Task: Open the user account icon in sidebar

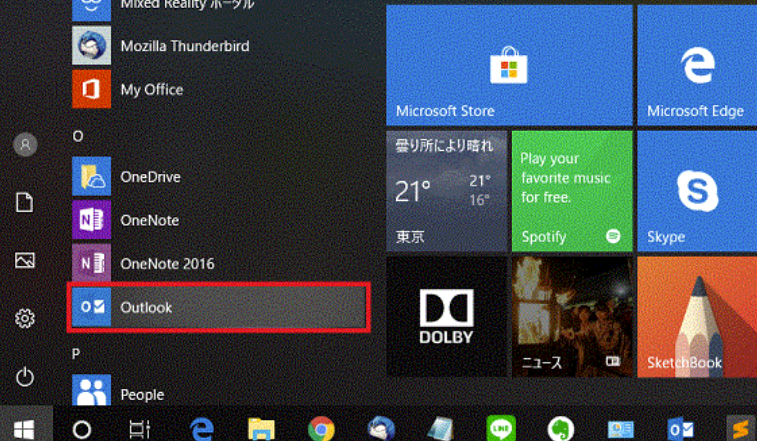Action: tap(25, 144)
